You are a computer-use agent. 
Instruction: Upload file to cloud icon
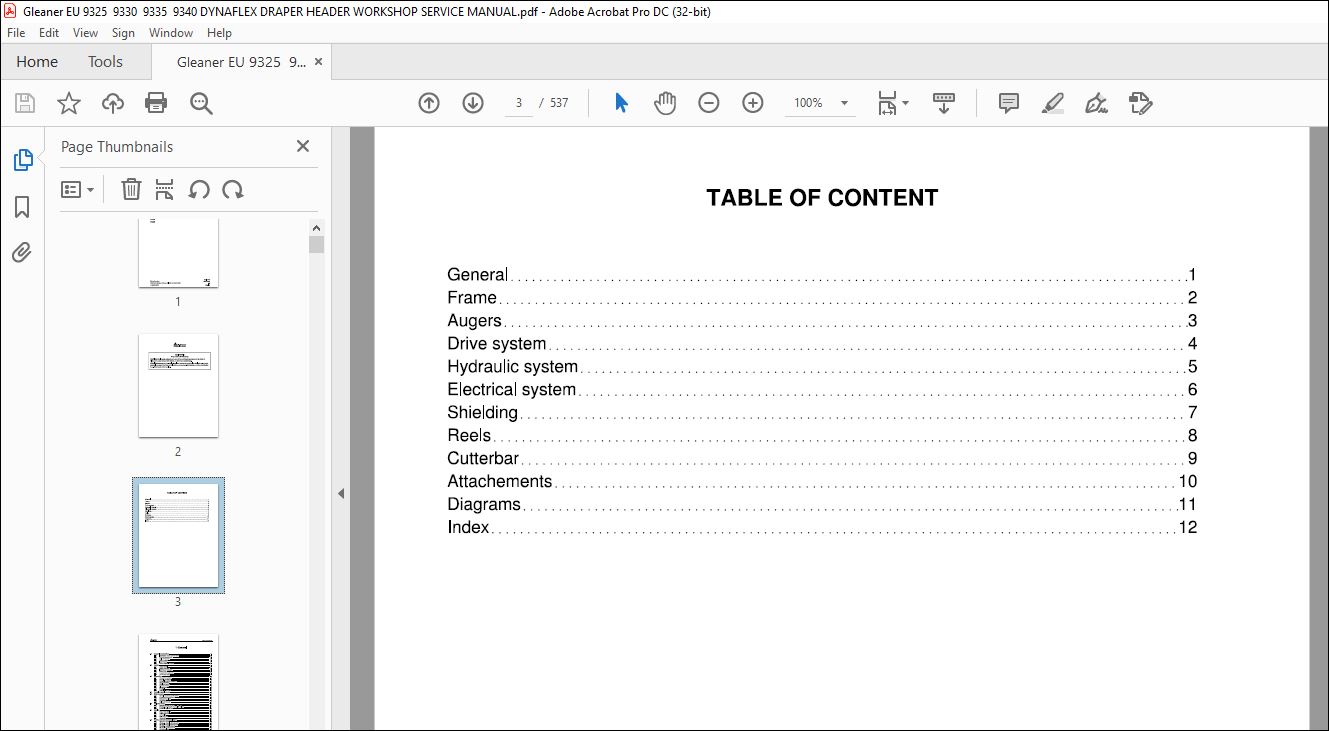(113, 103)
